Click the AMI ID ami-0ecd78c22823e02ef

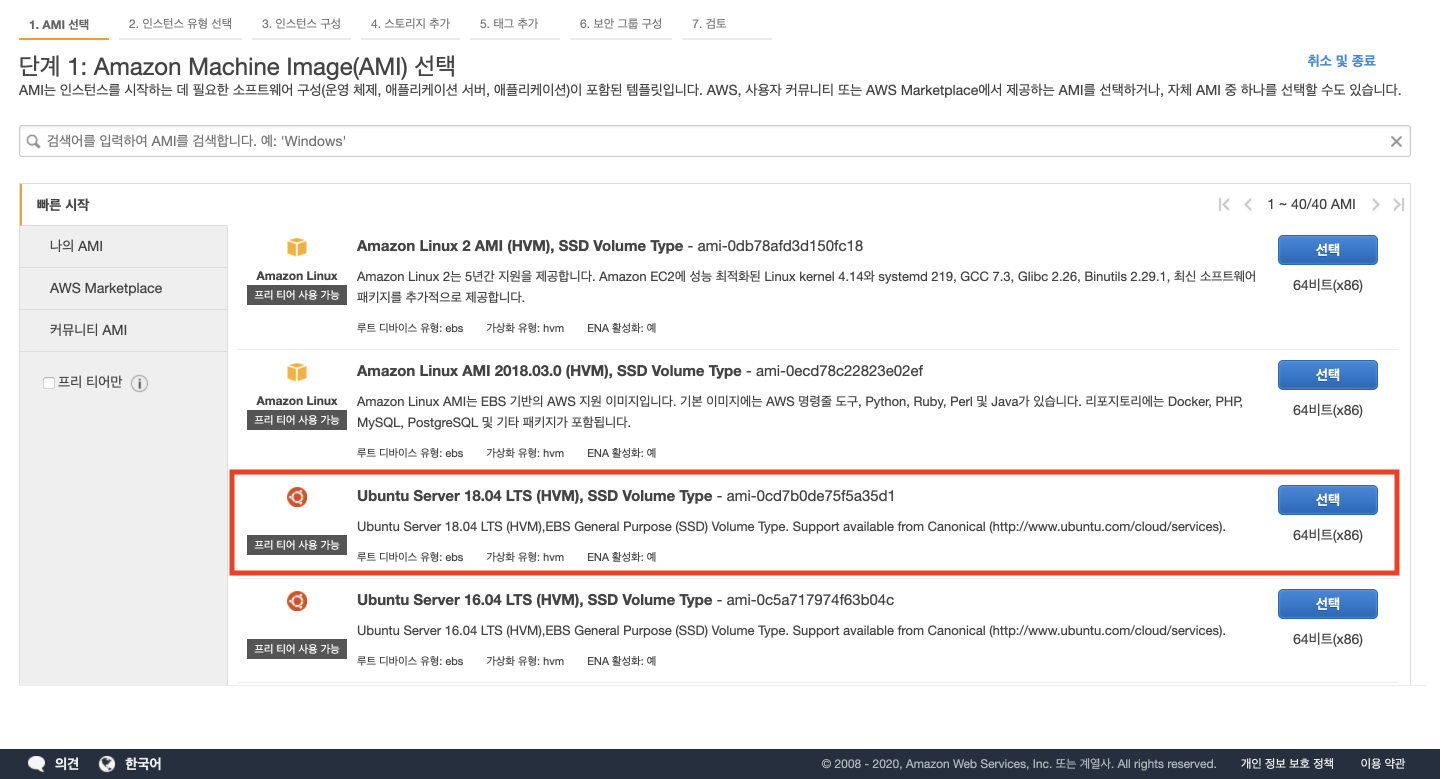839,371
